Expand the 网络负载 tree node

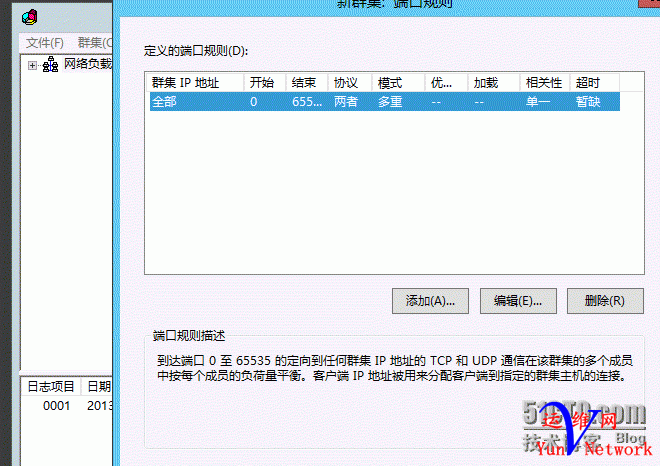coord(32,65)
